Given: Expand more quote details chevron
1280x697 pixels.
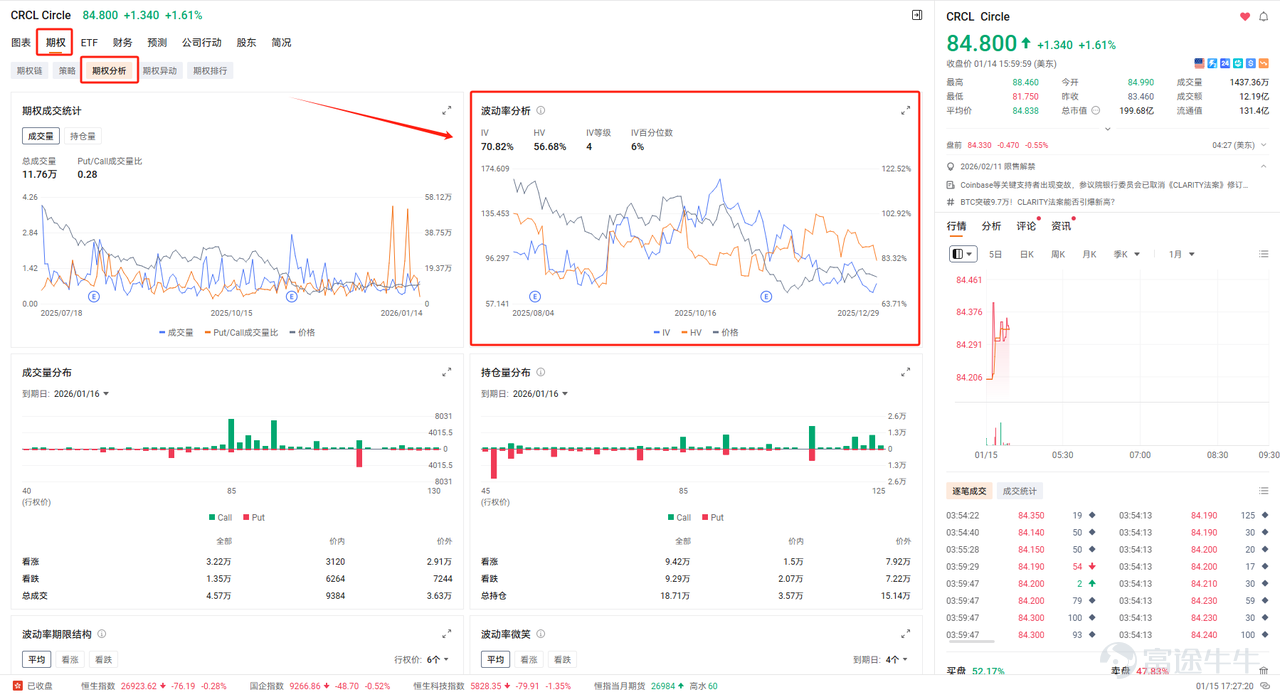Looking at the screenshot, I should pos(1107,129).
